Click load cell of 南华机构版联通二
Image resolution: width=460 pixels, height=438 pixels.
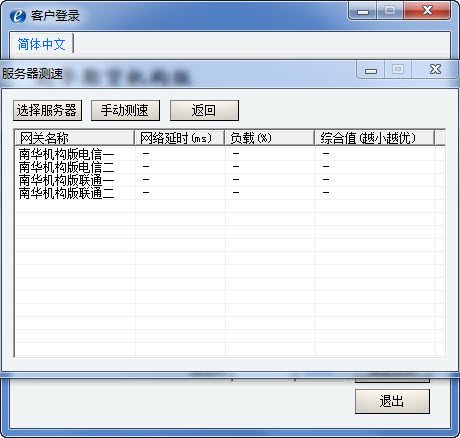pos(270,193)
